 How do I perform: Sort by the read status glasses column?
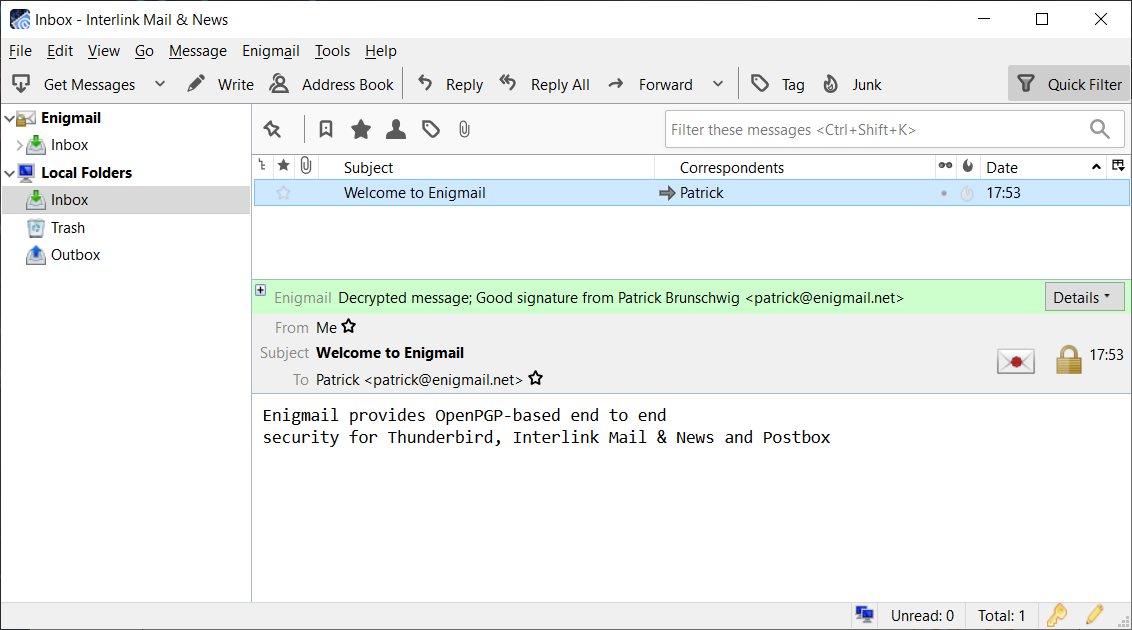pos(945,167)
